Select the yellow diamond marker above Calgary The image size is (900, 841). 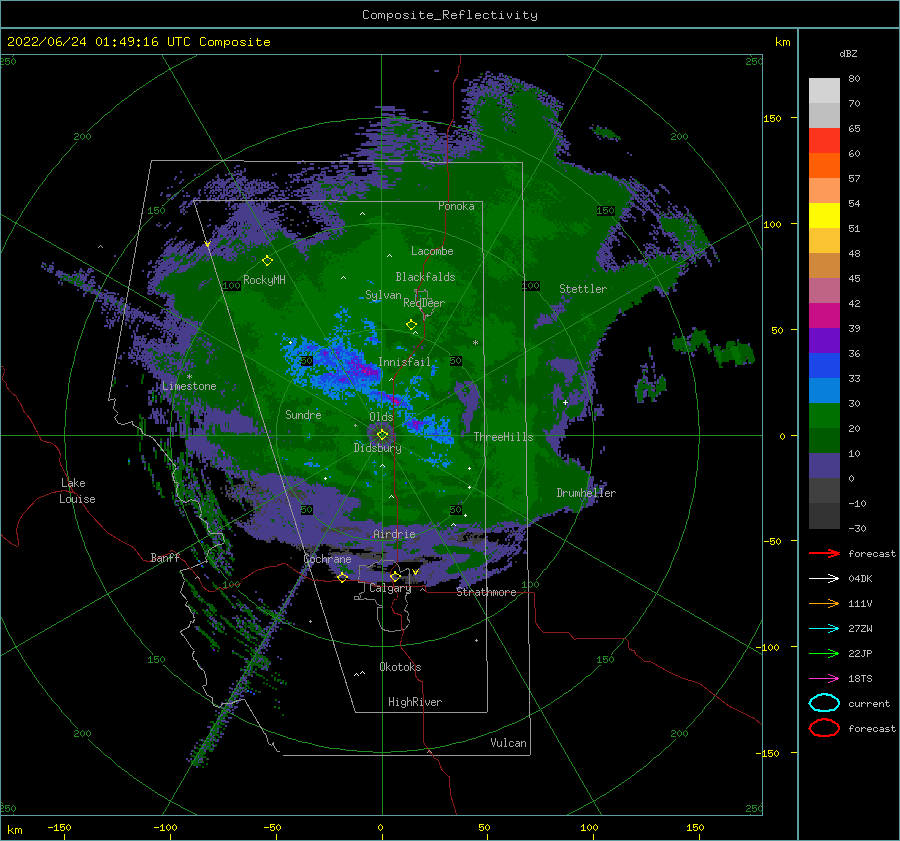pyautogui.click(x=395, y=576)
